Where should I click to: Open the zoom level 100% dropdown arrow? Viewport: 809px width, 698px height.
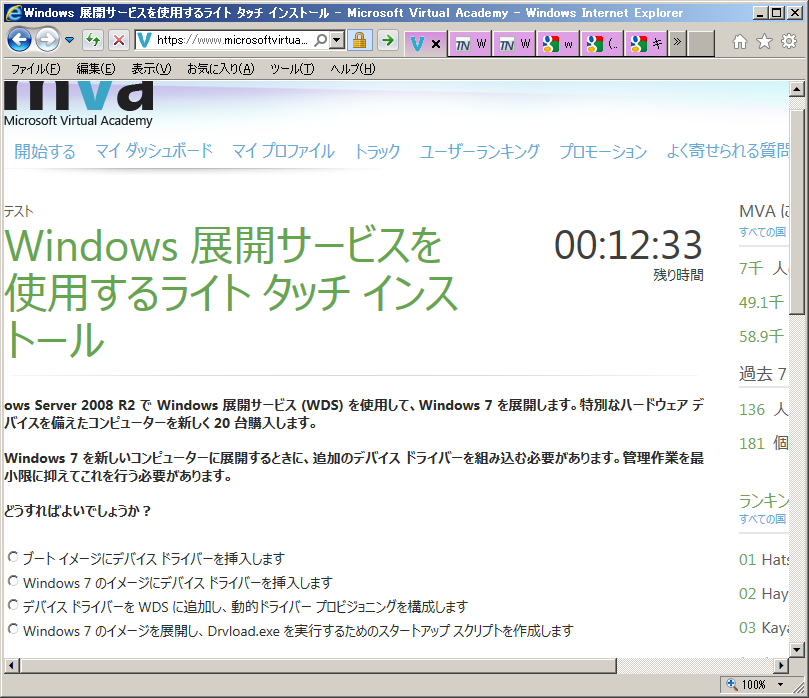coord(780,685)
